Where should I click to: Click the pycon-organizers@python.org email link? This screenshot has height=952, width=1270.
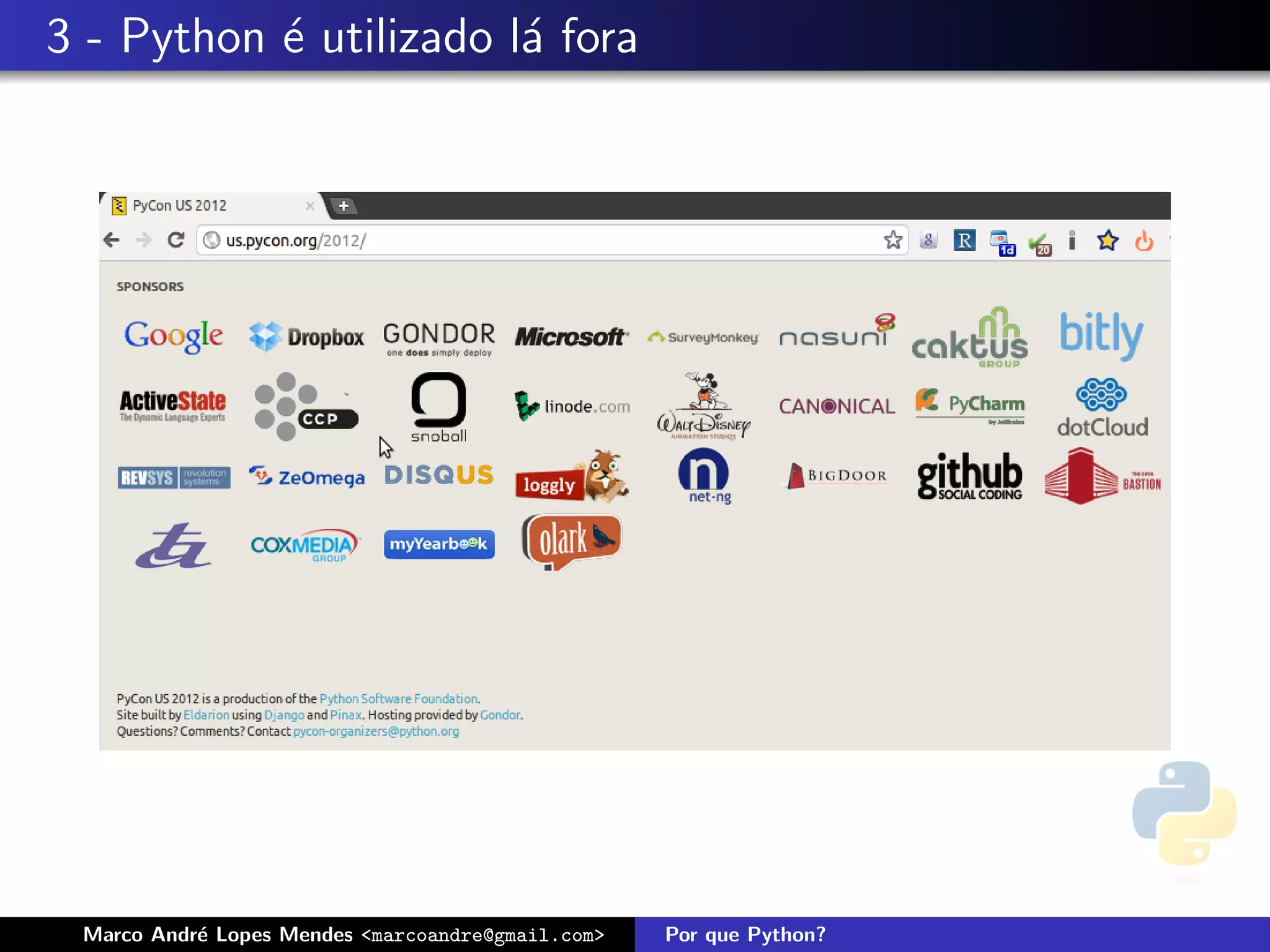click(376, 731)
